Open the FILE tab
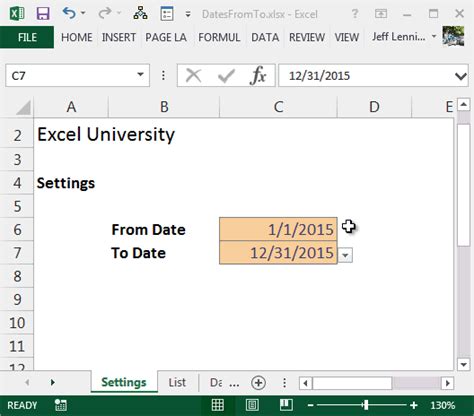 pos(27,37)
